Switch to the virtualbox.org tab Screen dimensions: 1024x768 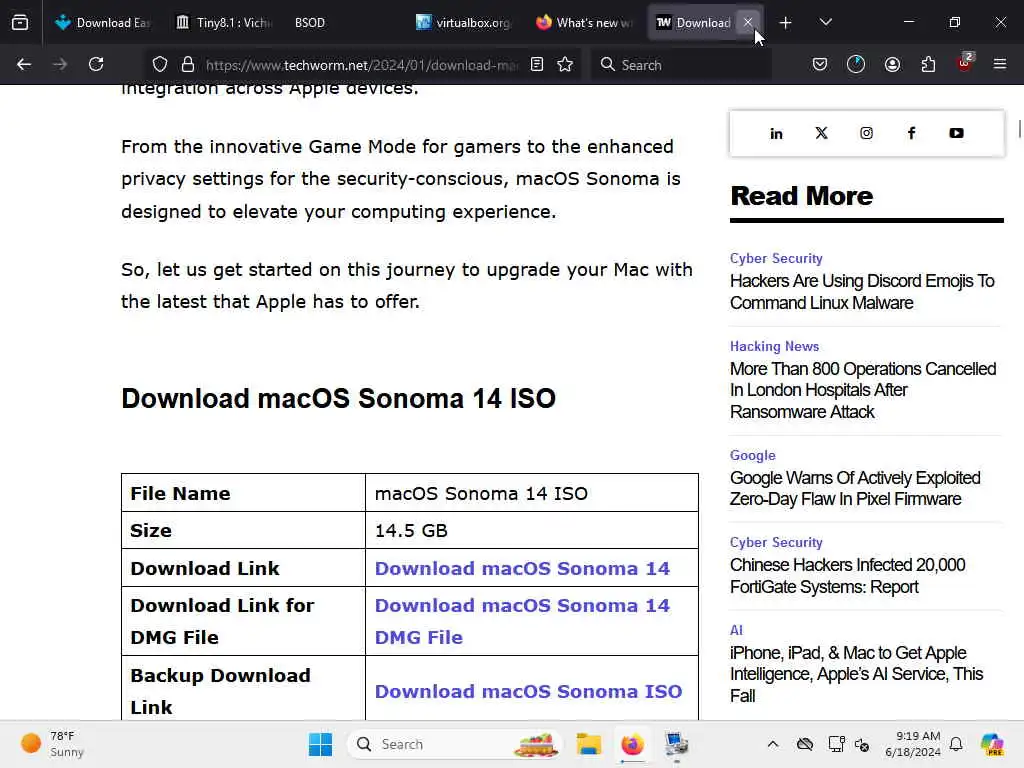pyautogui.click(x=463, y=23)
